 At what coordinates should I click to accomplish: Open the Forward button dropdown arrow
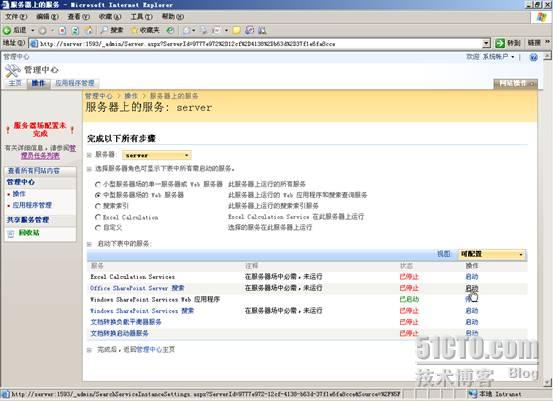click(52, 31)
